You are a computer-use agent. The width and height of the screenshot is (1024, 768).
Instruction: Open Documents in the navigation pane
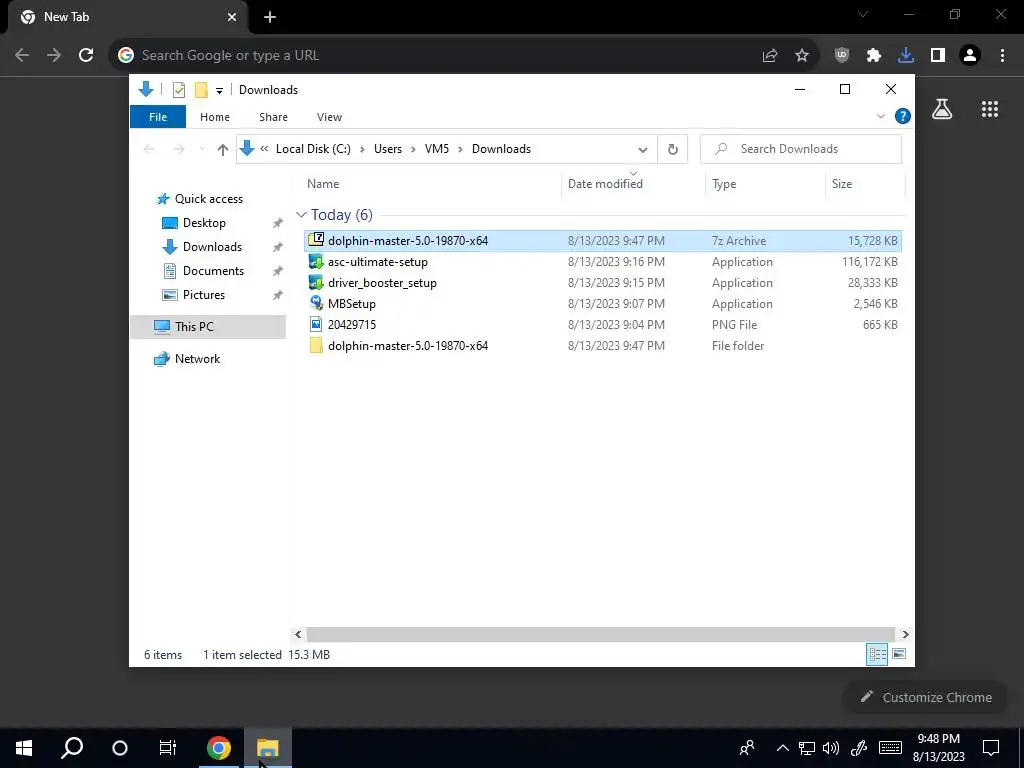click(x=213, y=270)
